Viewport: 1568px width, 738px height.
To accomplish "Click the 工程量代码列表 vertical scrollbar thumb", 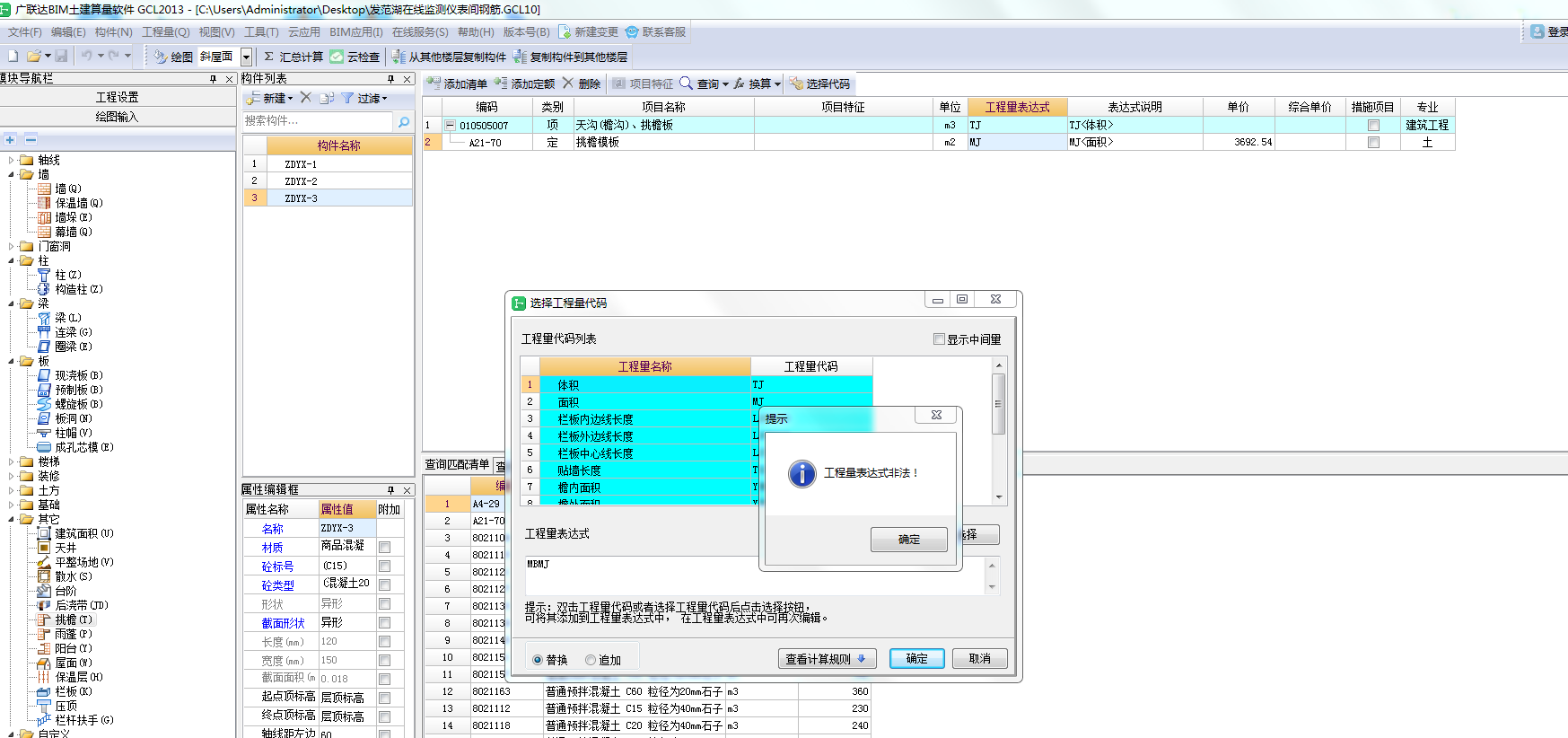I will coord(998,404).
